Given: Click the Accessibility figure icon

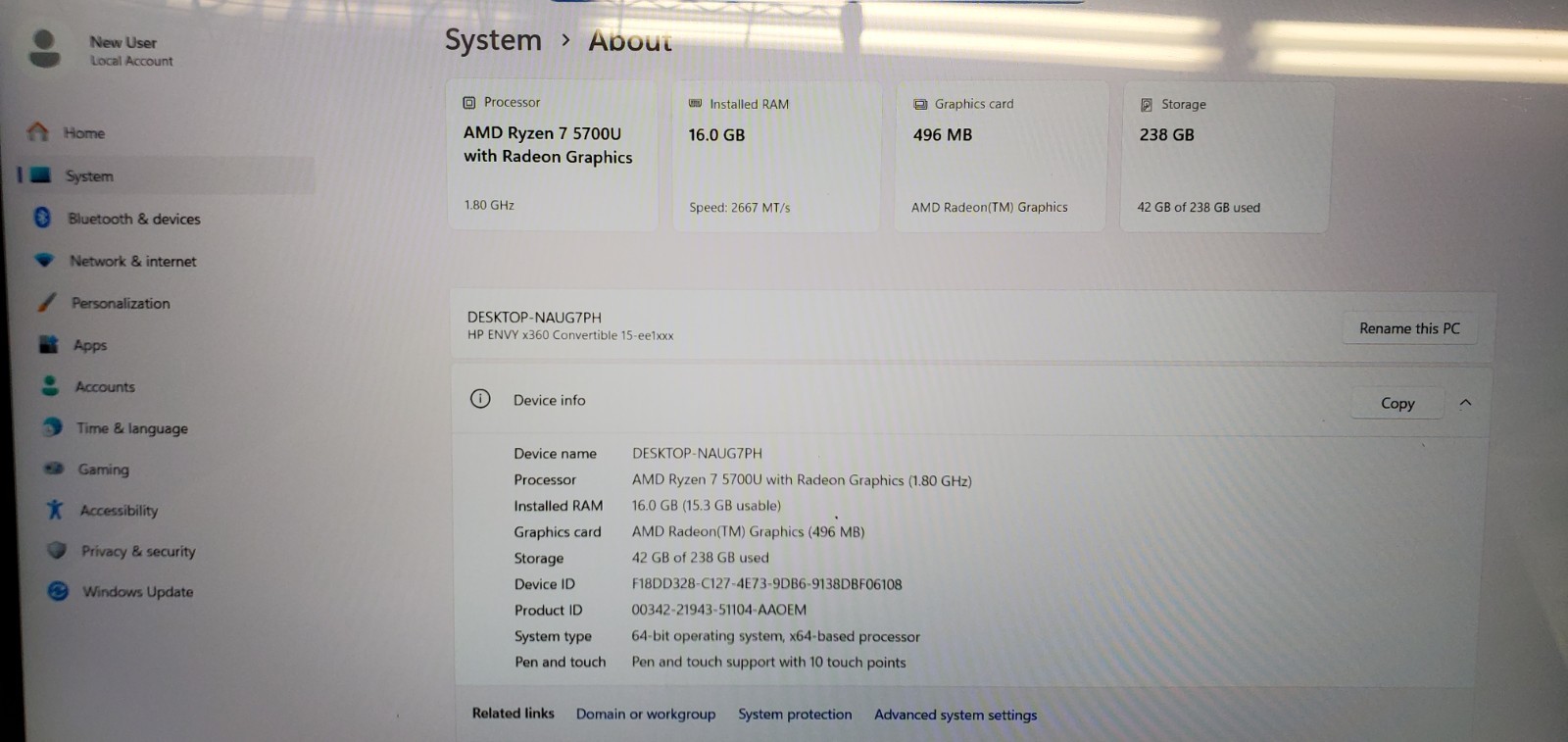Looking at the screenshot, I should (x=55, y=509).
